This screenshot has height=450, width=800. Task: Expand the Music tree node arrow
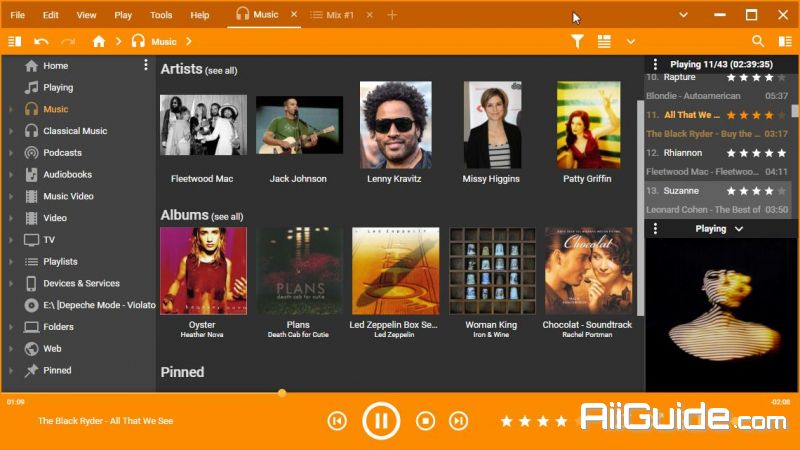[11, 109]
